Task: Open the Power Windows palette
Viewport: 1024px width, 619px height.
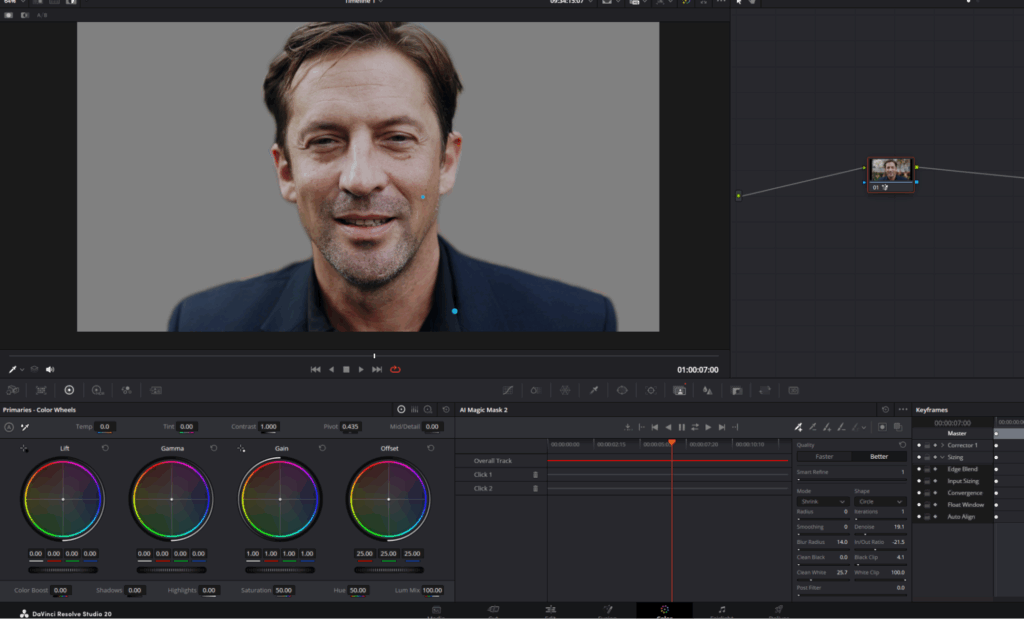Action: pyautogui.click(x=622, y=390)
